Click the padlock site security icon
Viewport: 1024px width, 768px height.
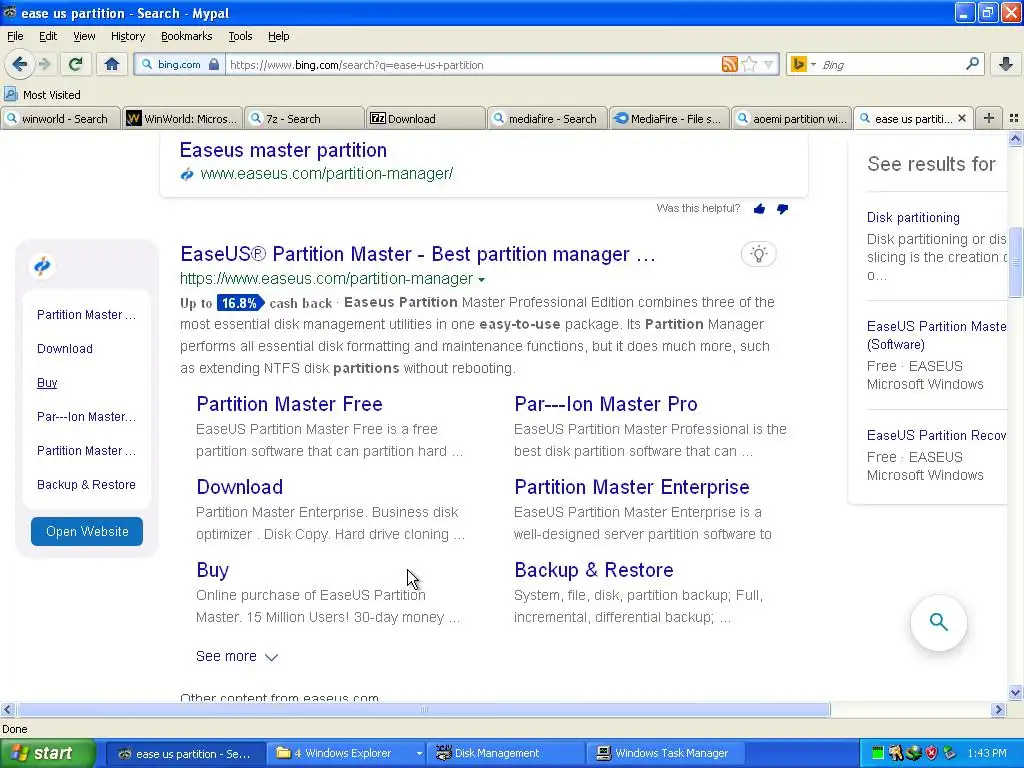coord(214,64)
